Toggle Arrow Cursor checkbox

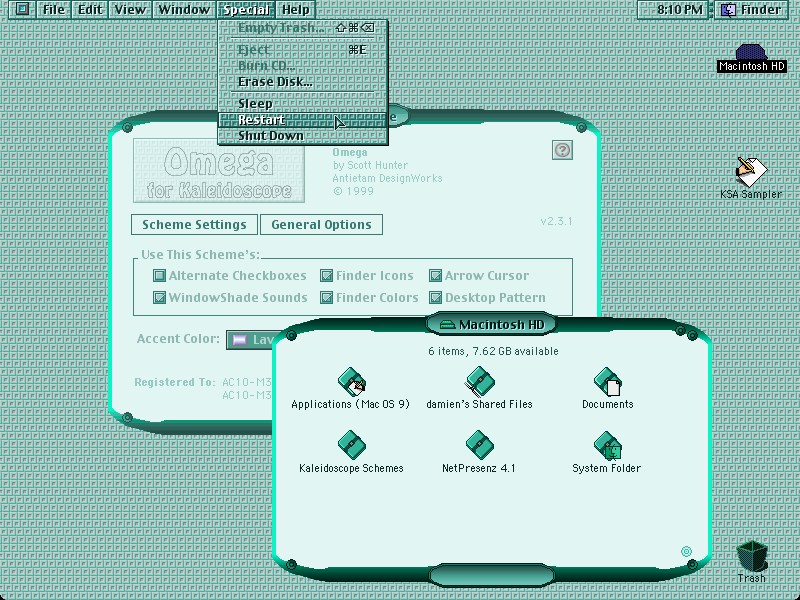[435, 276]
